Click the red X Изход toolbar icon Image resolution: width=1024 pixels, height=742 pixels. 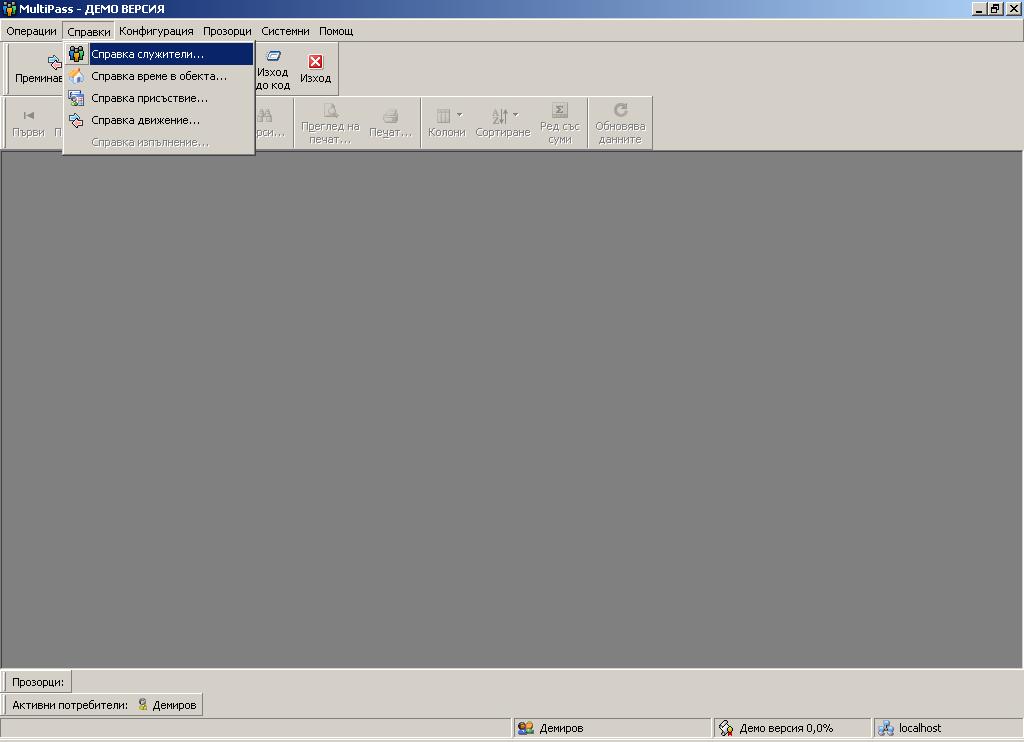pos(315,62)
